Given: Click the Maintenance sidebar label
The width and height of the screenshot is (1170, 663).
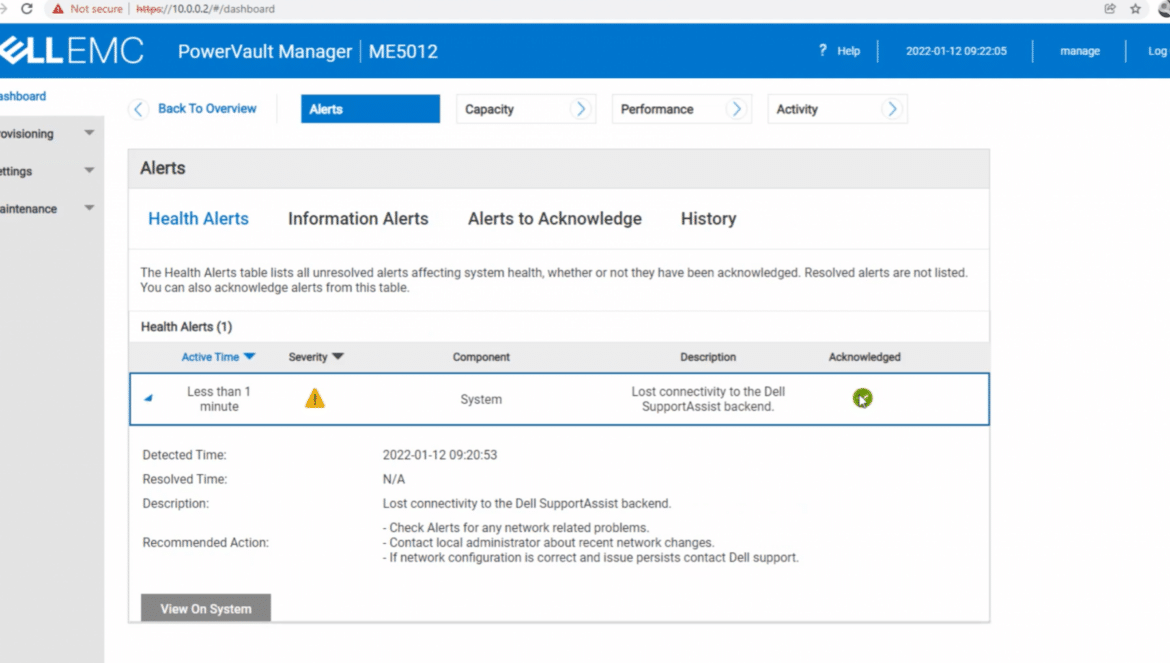Looking at the screenshot, I should coord(28,209).
